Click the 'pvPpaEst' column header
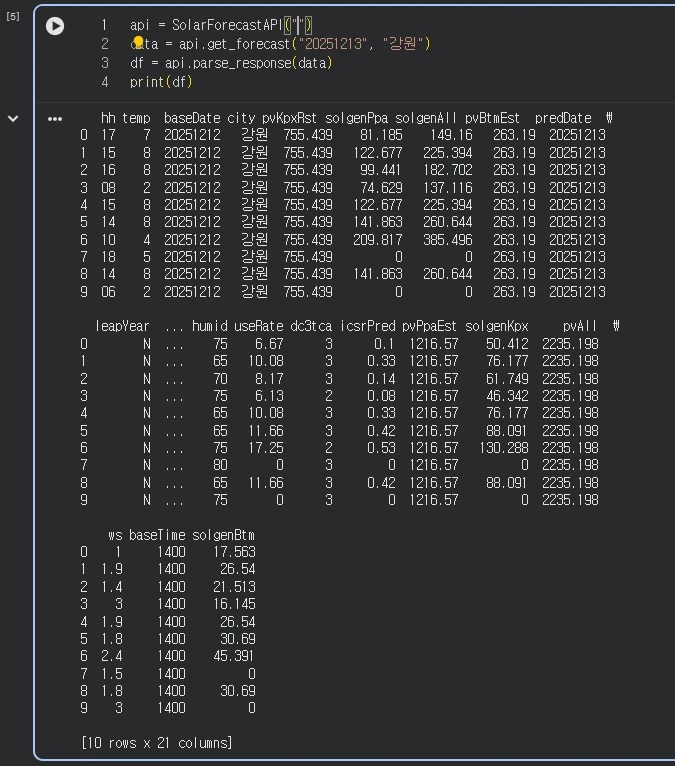Image resolution: width=675 pixels, height=766 pixels. (x=429, y=326)
